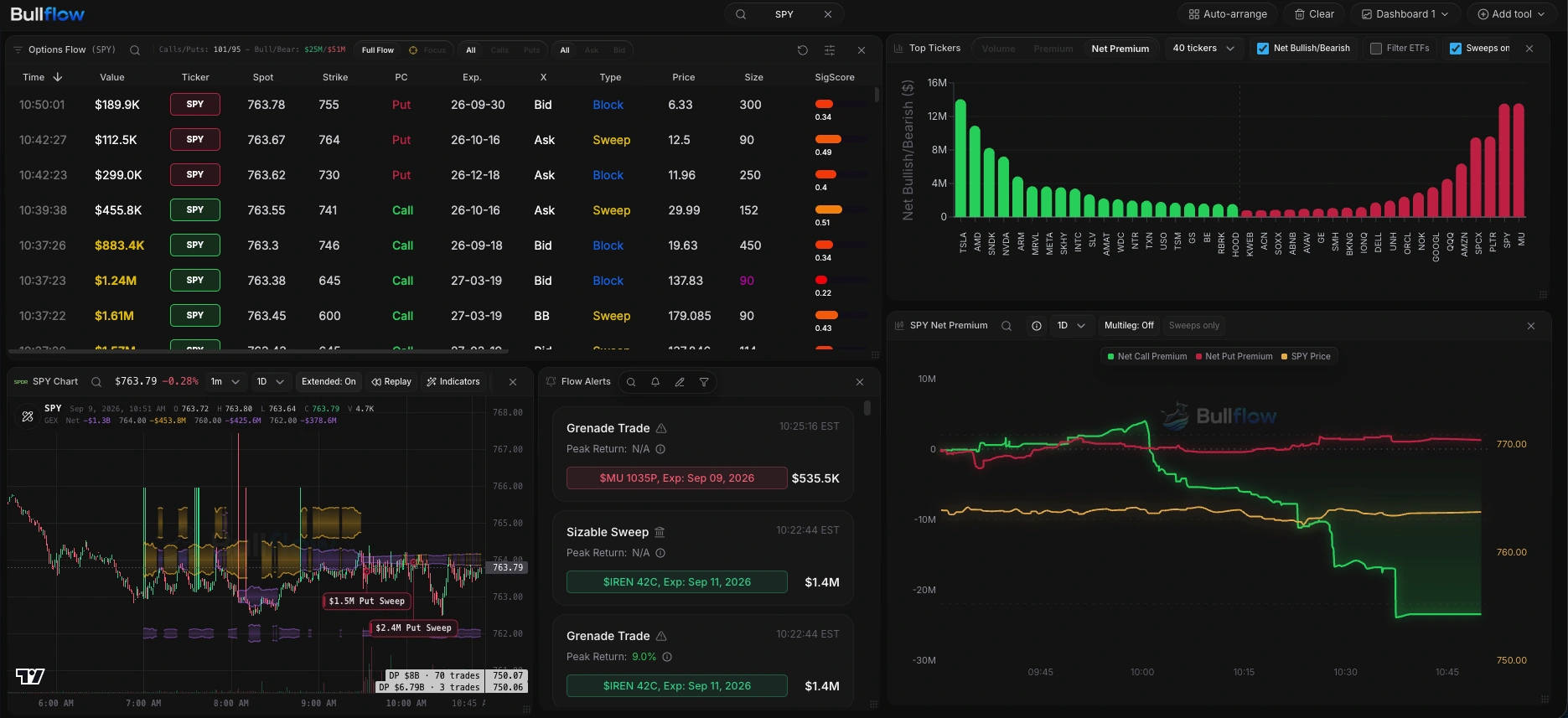1568x718 pixels.
Task: Click the info icon in SPY Net Premium
Action: [1037, 326]
